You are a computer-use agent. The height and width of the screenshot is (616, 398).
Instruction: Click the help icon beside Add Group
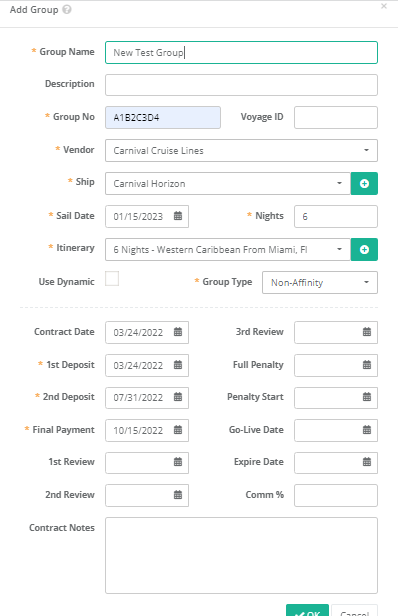[67, 9]
